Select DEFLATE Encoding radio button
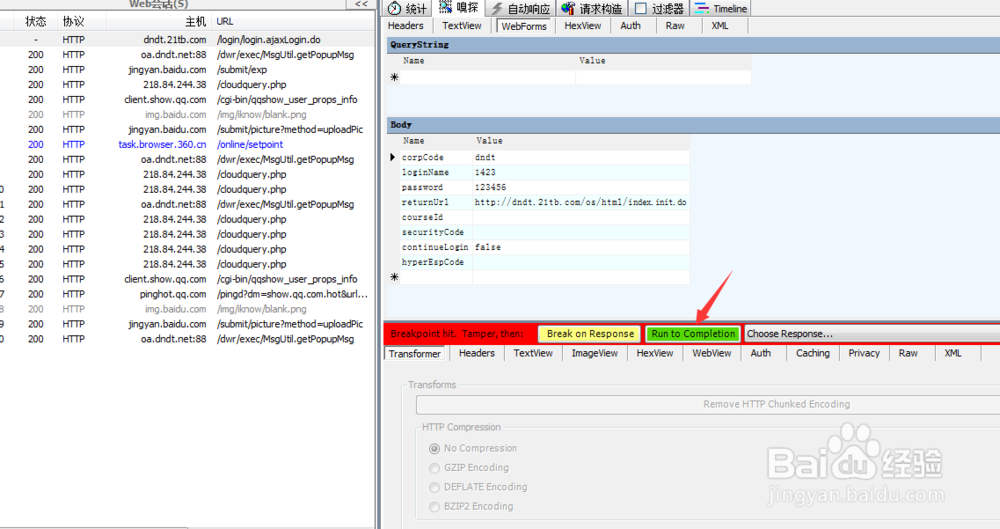The image size is (1000, 529). point(434,487)
